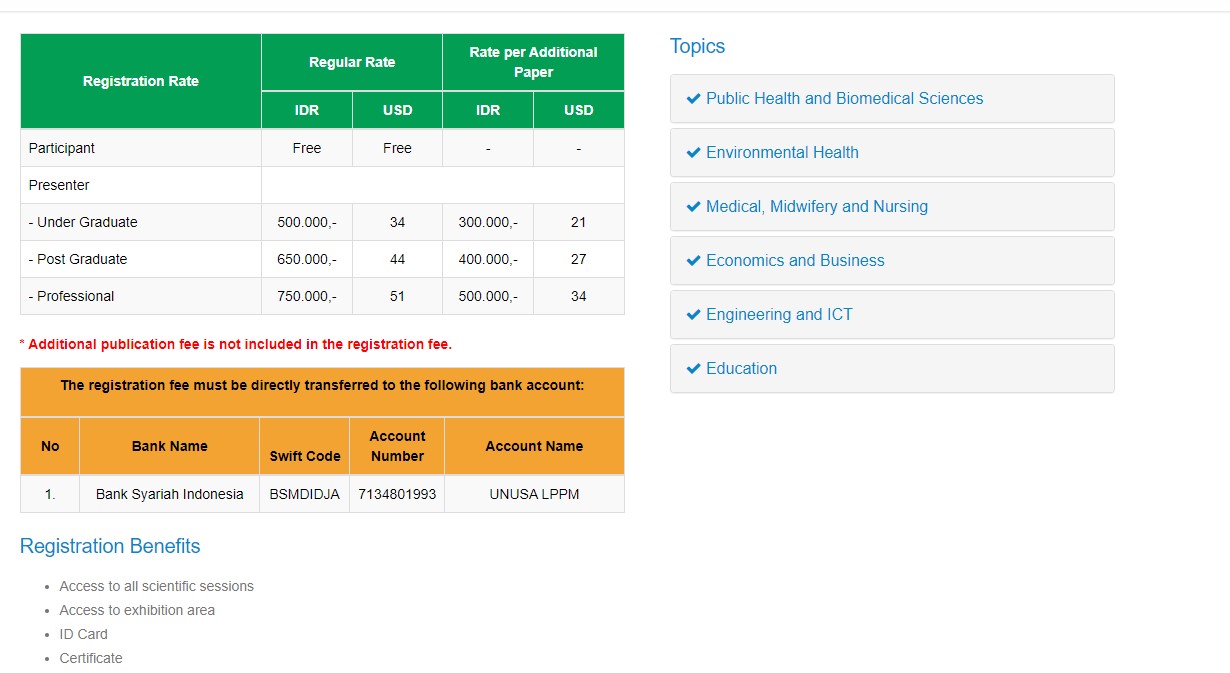Select the Education topic text
This screenshot has width=1230, height=673.
[741, 369]
